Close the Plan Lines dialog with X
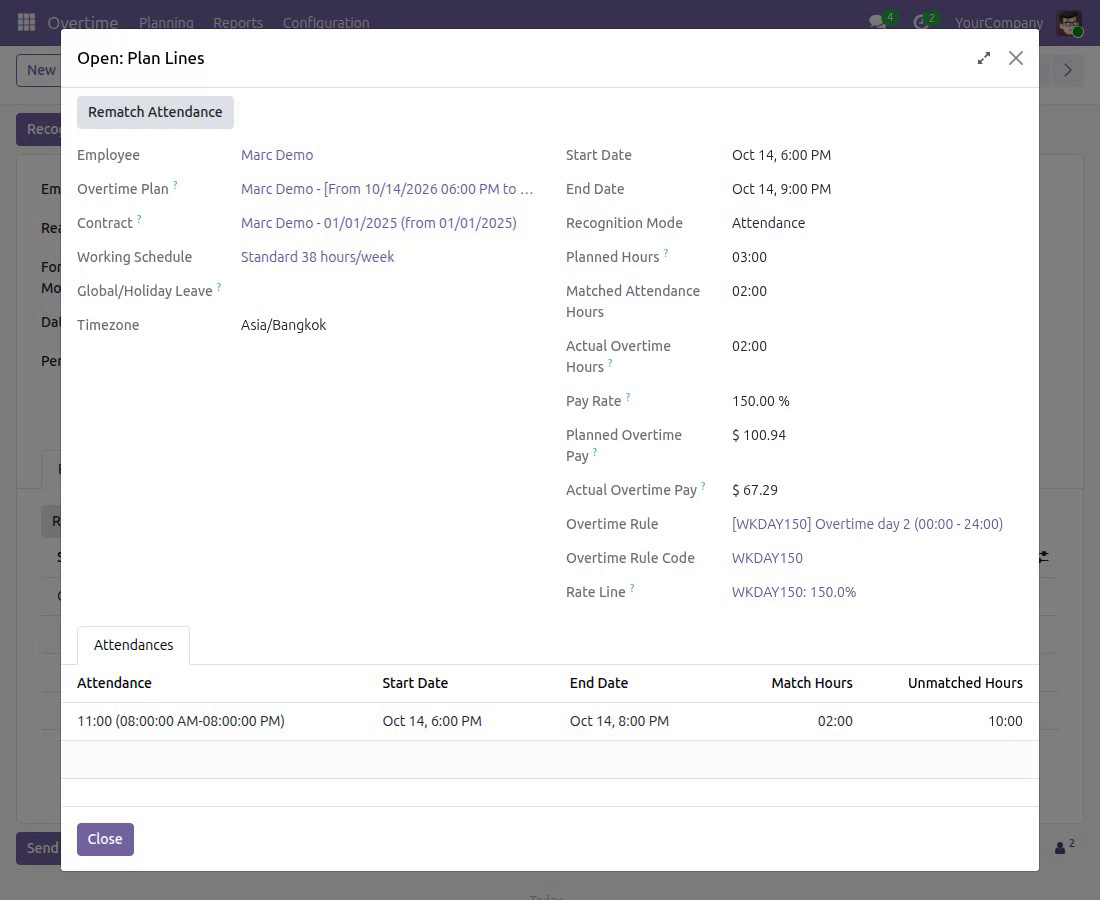1100x900 pixels. coord(1016,58)
